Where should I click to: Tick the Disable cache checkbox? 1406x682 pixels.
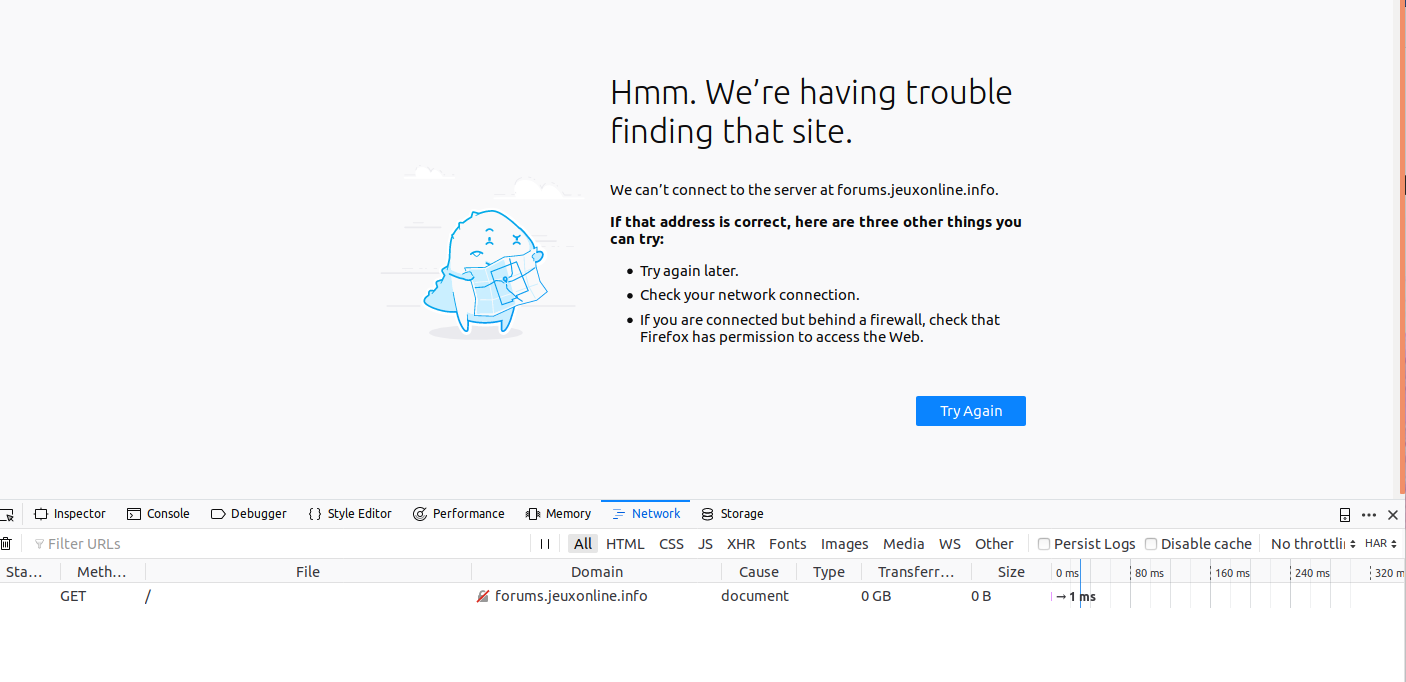tap(1151, 544)
